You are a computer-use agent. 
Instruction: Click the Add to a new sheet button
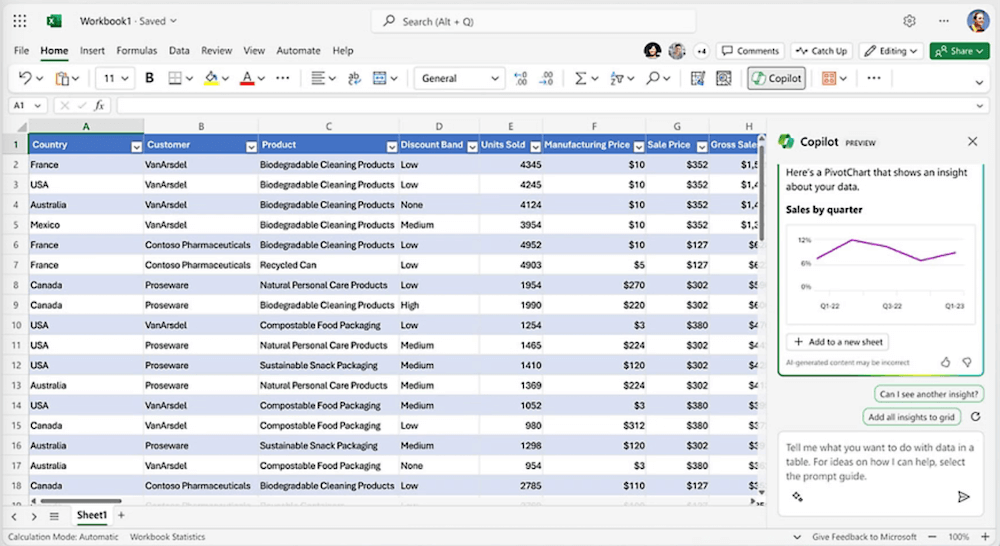point(836,341)
